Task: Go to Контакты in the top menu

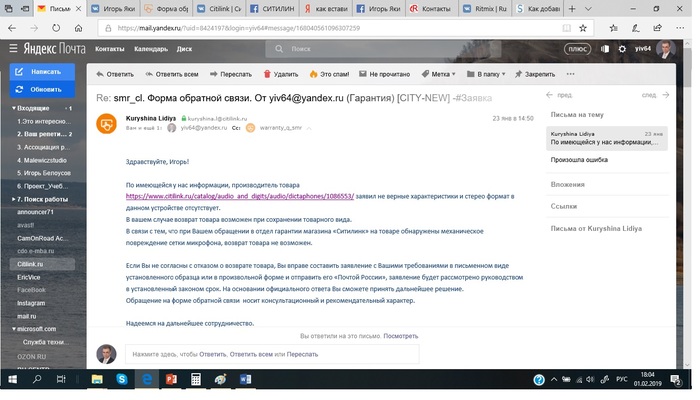Action: tap(109, 48)
